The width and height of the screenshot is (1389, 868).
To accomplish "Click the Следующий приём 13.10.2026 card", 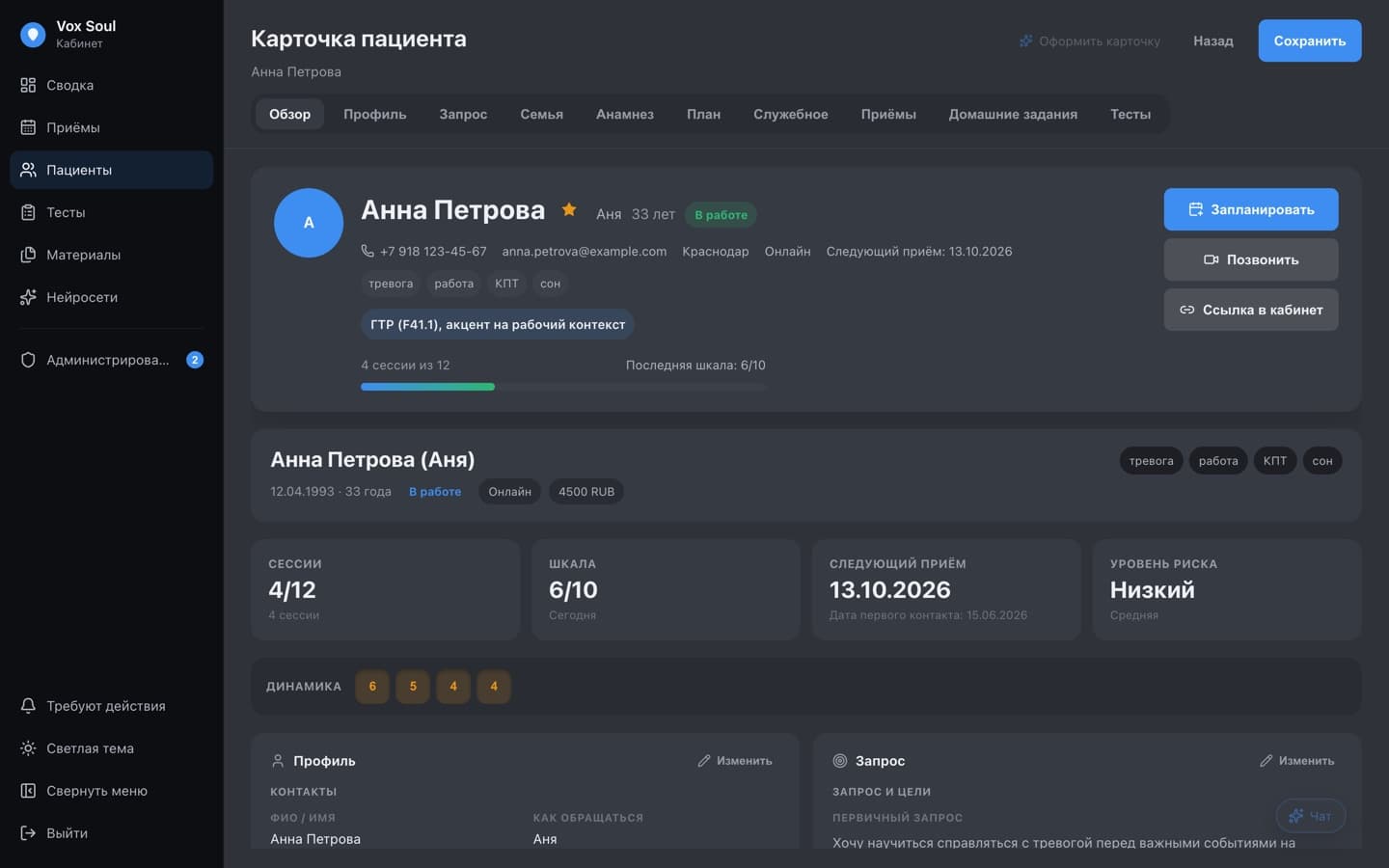I will tap(946, 589).
